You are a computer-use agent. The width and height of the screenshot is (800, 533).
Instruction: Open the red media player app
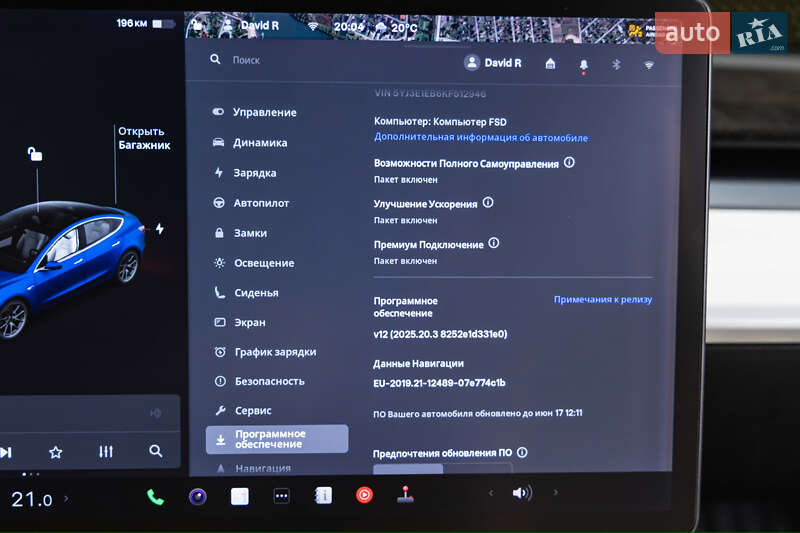(364, 495)
